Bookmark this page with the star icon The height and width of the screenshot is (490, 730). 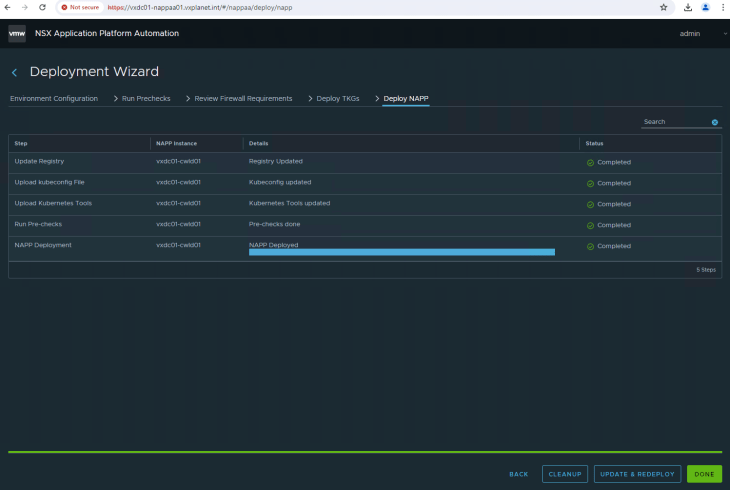point(663,7)
